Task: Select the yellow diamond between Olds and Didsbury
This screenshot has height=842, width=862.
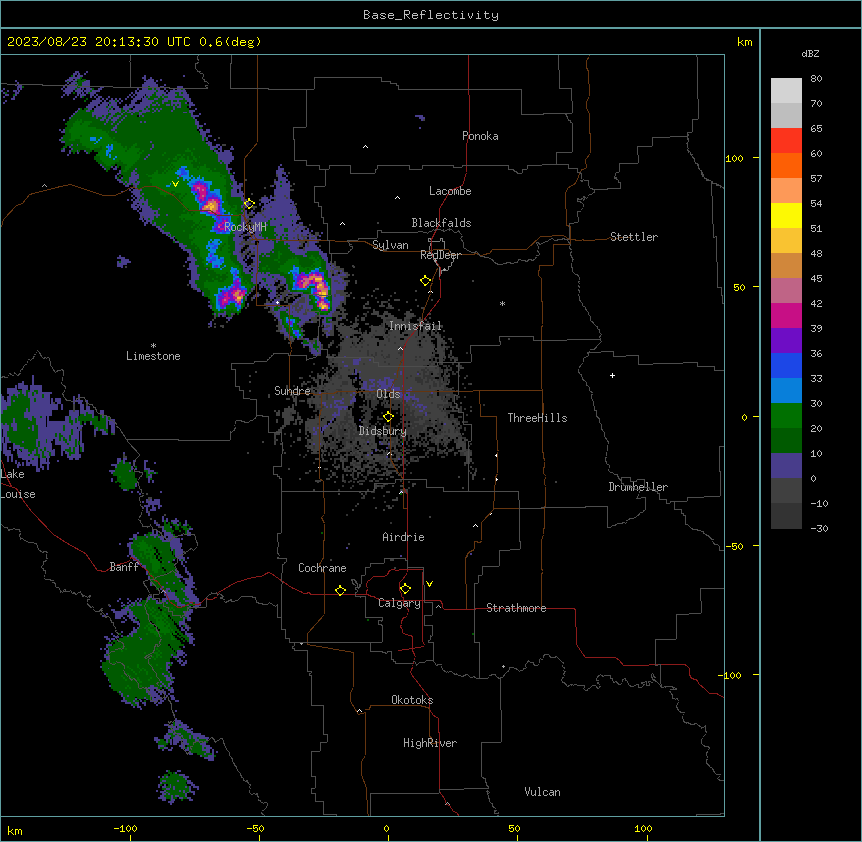Action: tap(388, 416)
